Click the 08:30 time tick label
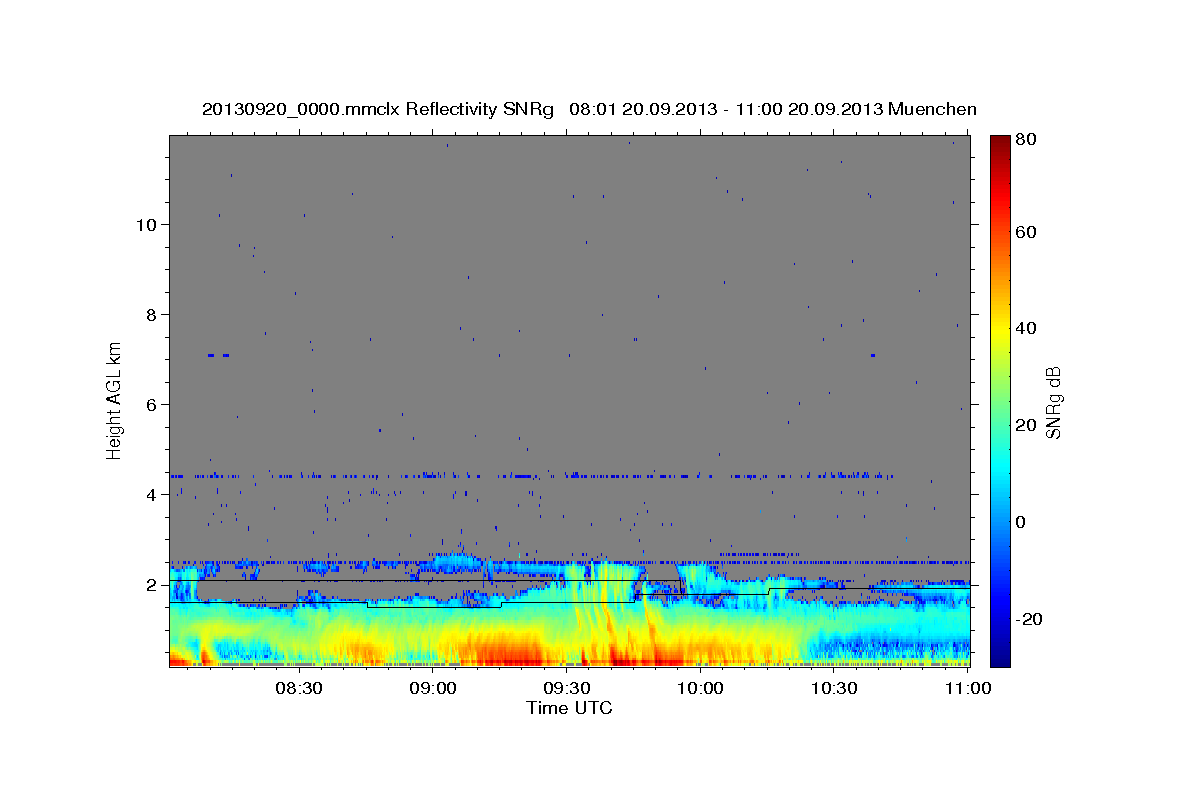Screen dimensions: 1200x800 (298, 688)
